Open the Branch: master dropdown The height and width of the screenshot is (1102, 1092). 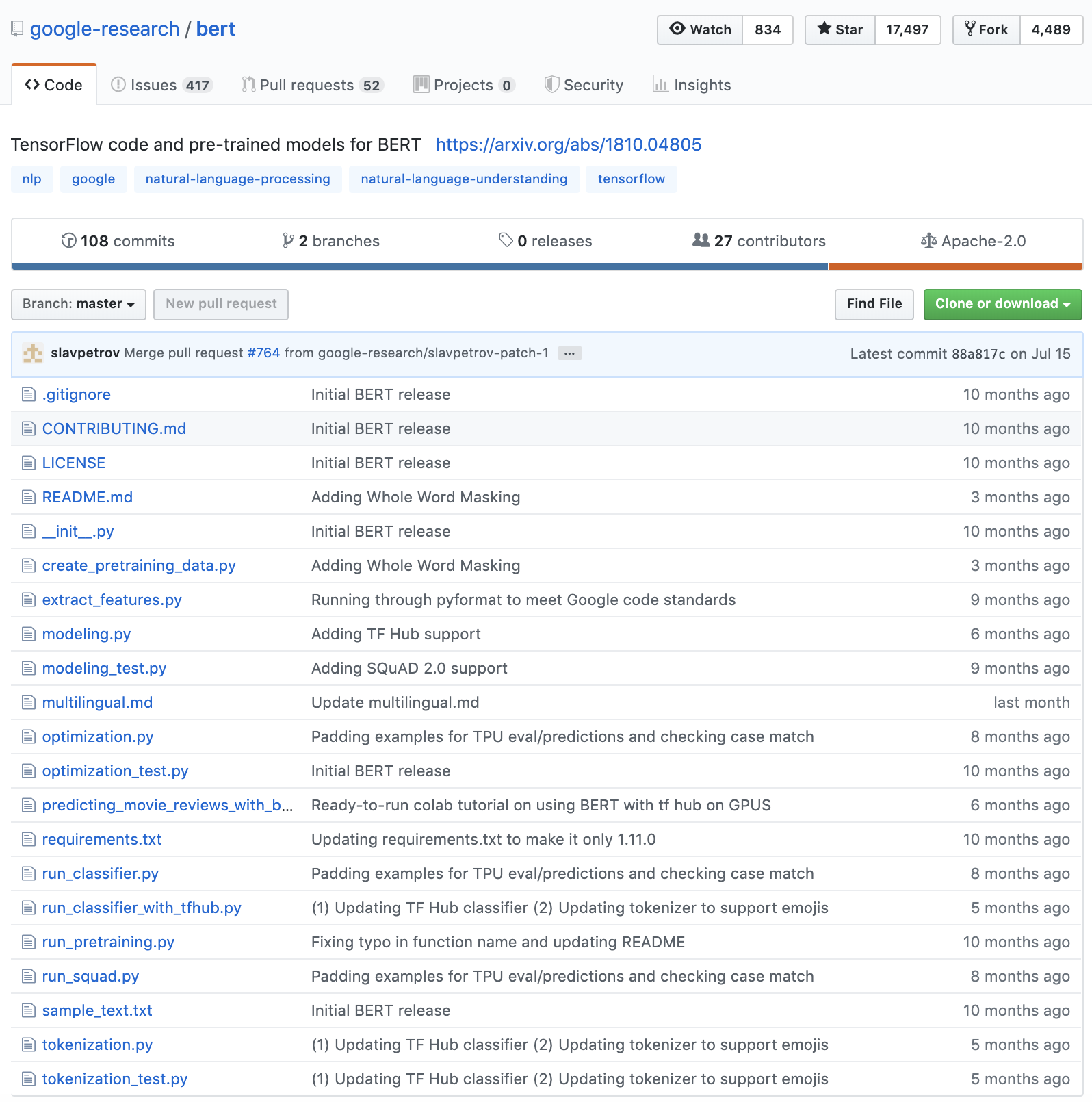(79, 304)
